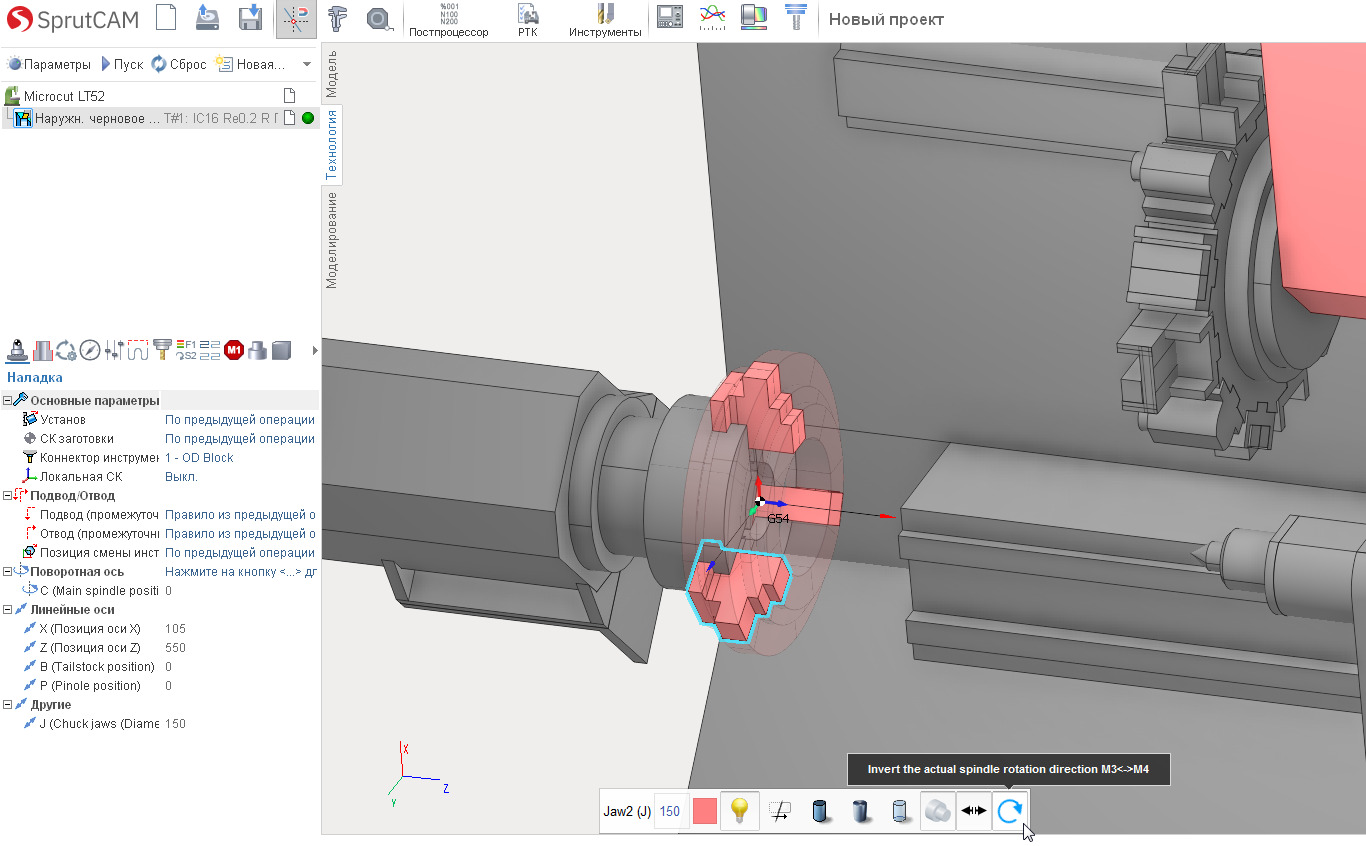The height and width of the screenshot is (846, 1366).
Task: Toggle Локальная СК value Выкл.
Action: tap(240, 476)
